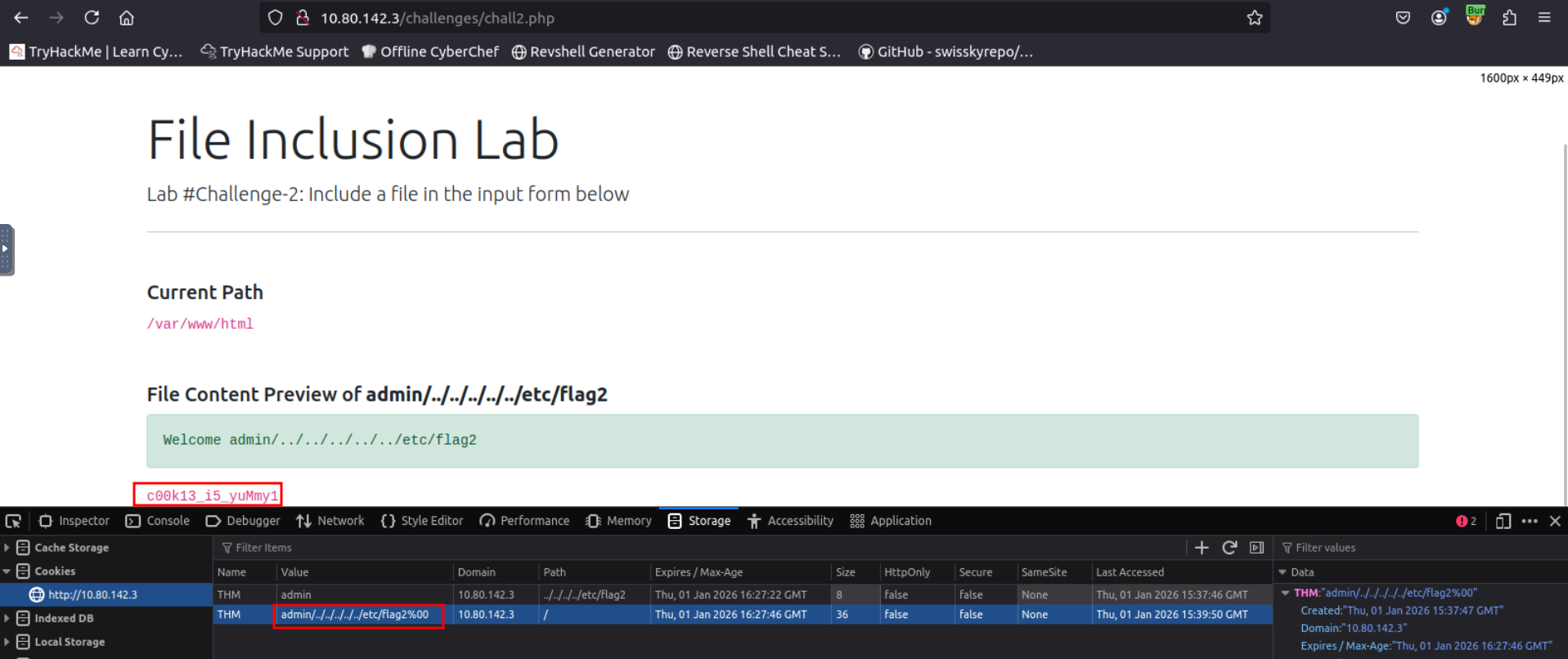Expand the Indexed DB tree node
Image resolution: width=1568 pixels, height=659 pixels.
(7, 618)
